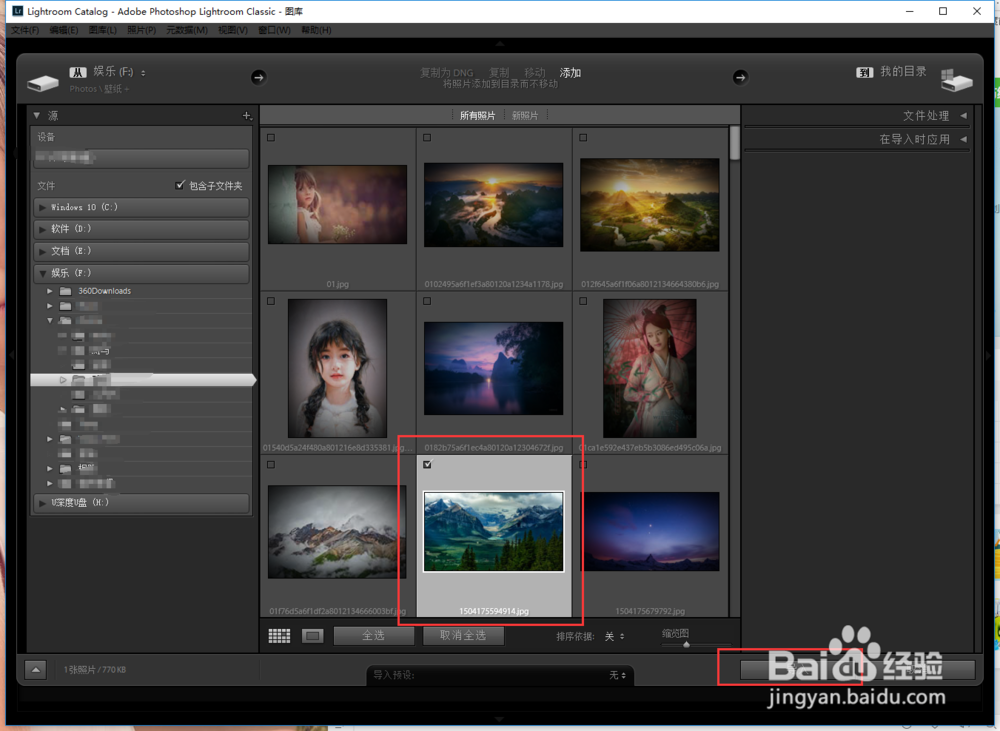This screenshot has height=731, width=1000.
Task: Open the 窗口(W) menu
Action: coord(274,30)
